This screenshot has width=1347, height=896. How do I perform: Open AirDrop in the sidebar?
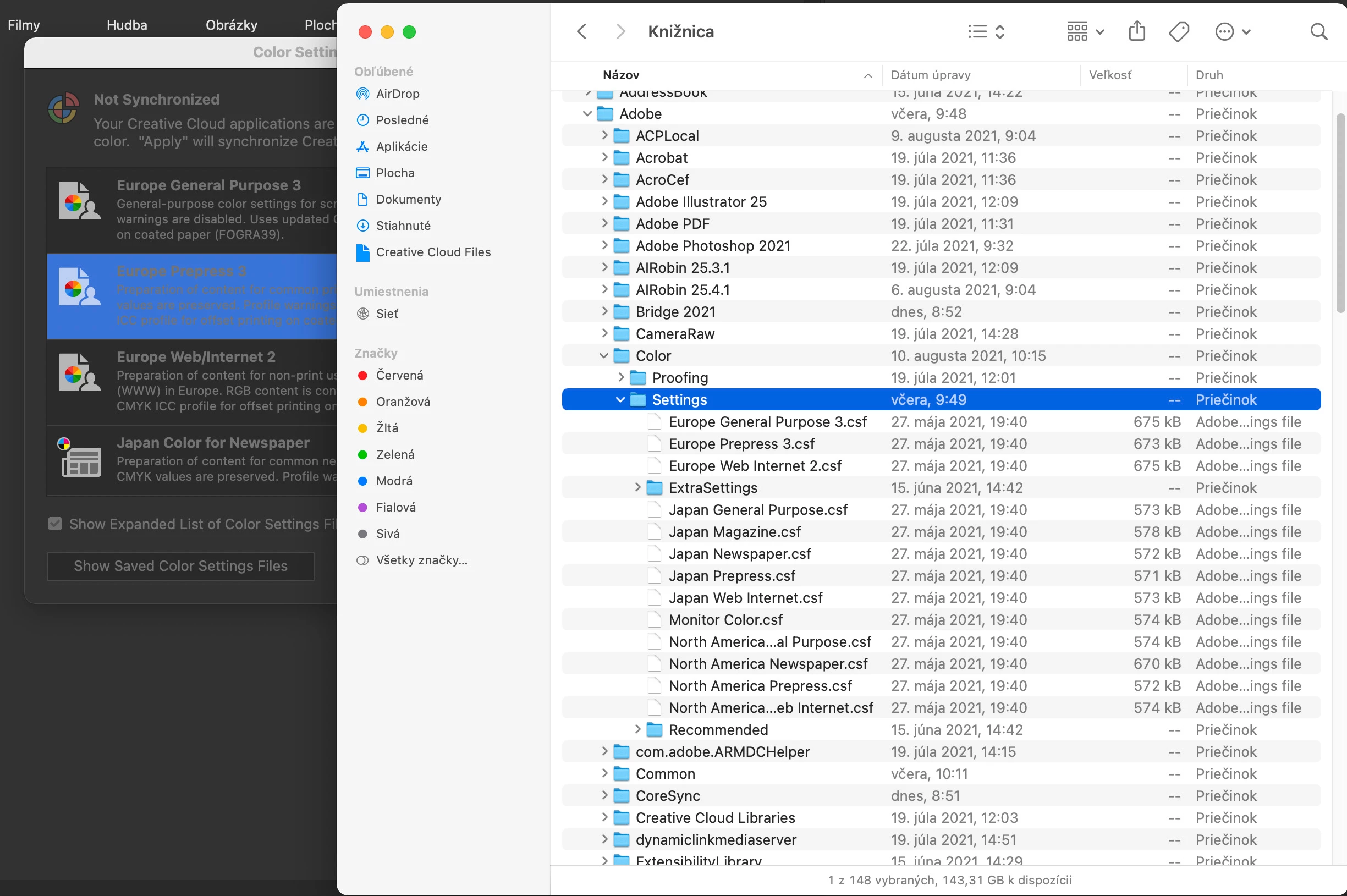(397, 94)
